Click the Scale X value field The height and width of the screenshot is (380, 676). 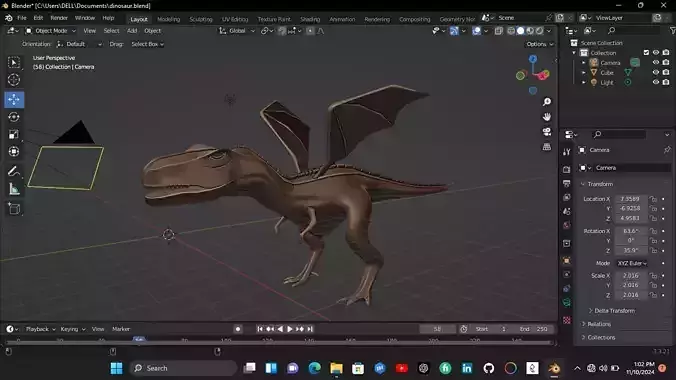631,275
